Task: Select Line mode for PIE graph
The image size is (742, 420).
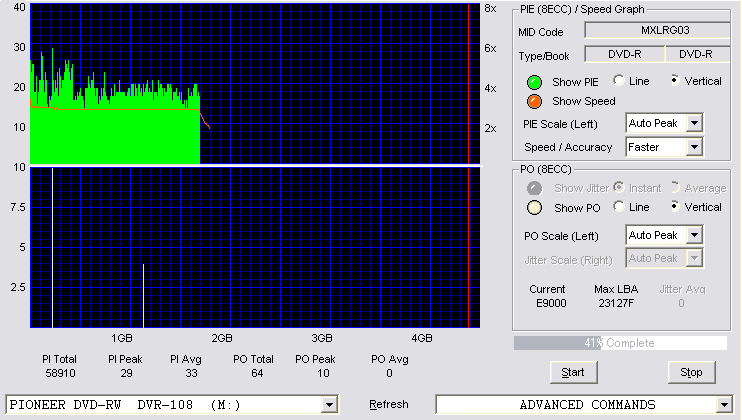Action: pyautogui.click(x=618, y=80)
